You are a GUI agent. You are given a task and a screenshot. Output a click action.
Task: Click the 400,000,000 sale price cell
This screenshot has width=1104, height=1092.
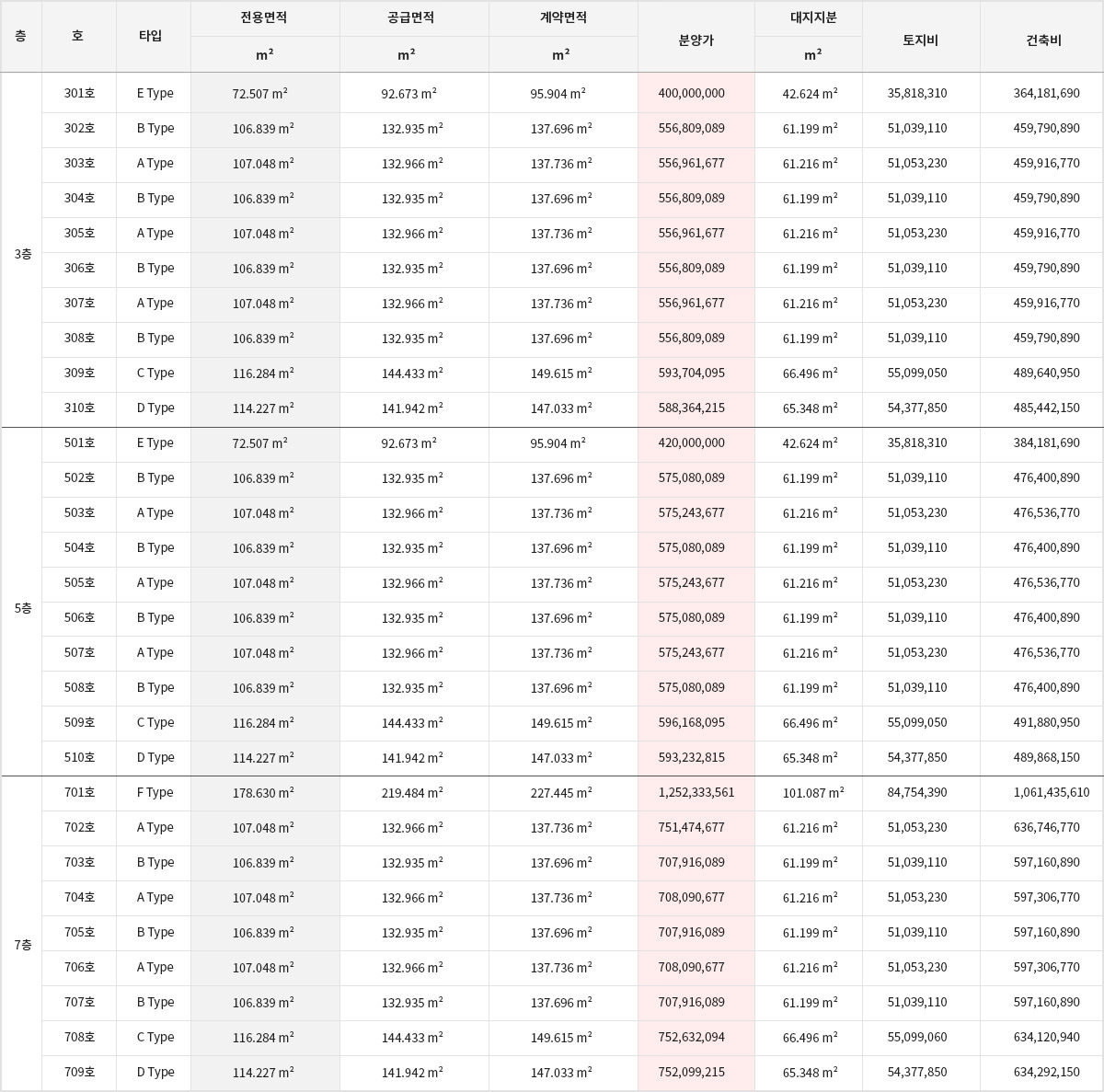[692, 93]
